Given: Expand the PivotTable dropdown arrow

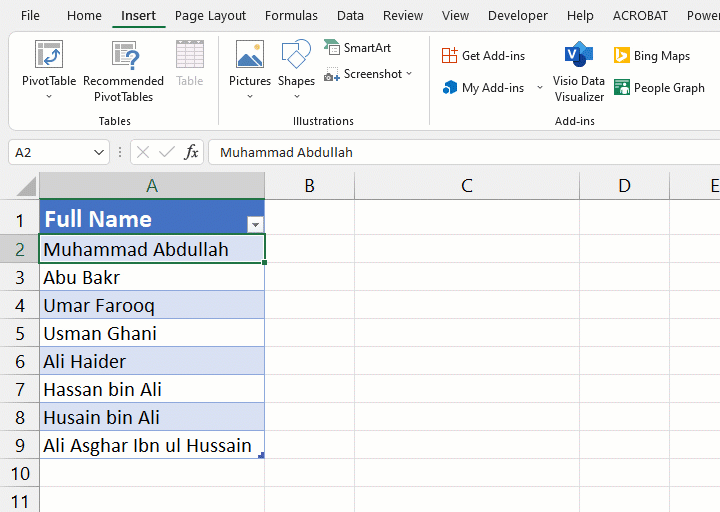Looking at the screenshot, I should coord(49,96).
